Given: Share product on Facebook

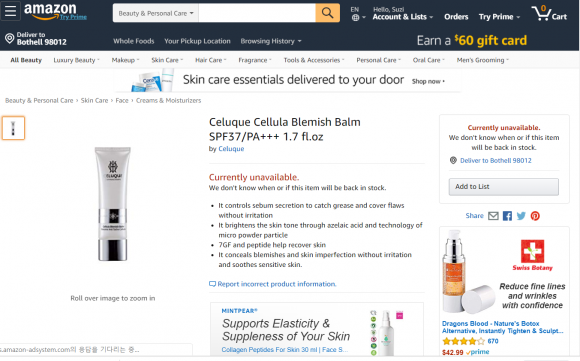Looking at the screenshot, I should [507, 216].
